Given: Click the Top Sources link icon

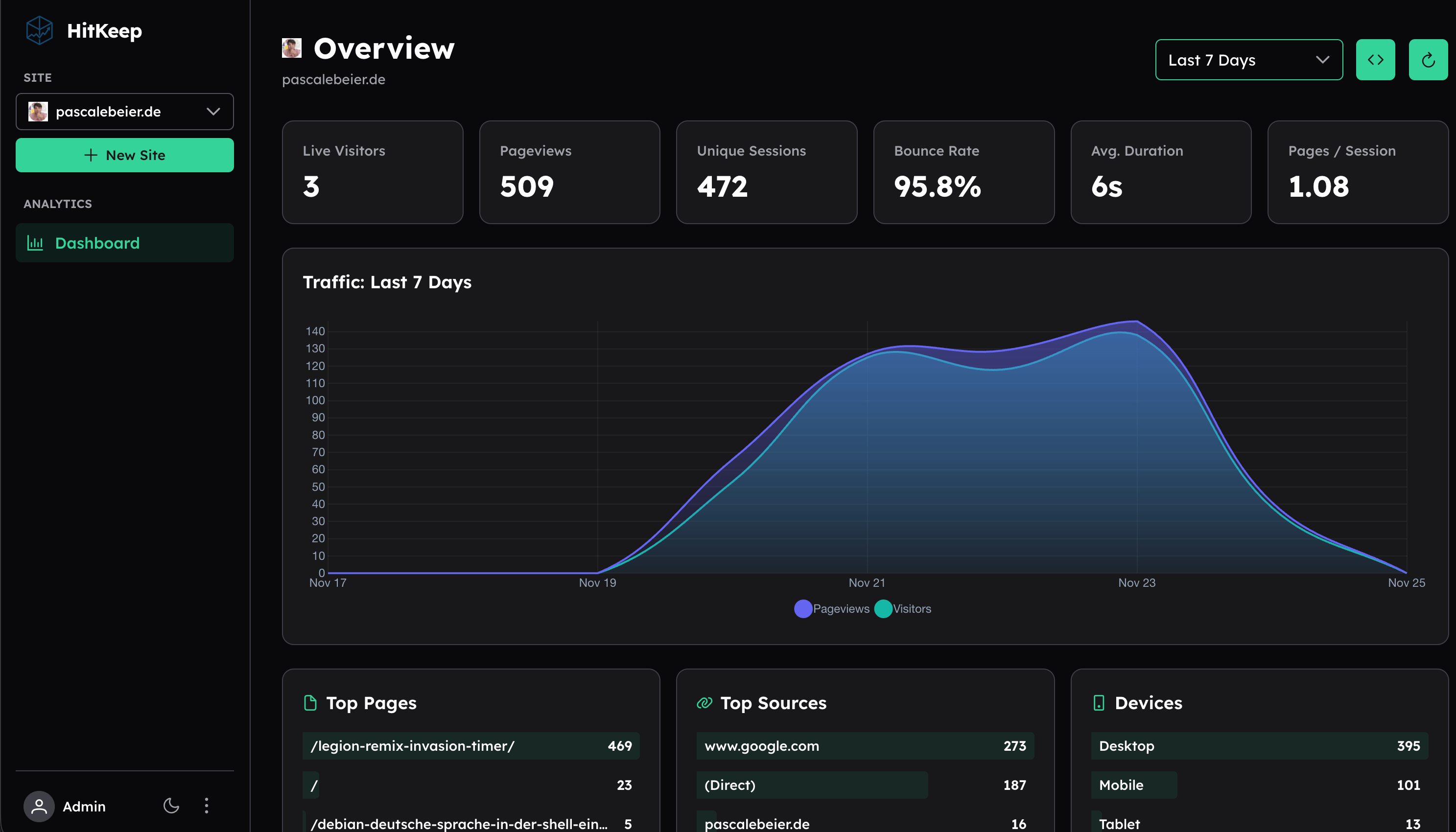Looking at the screenshot, I should pos(705,702).
